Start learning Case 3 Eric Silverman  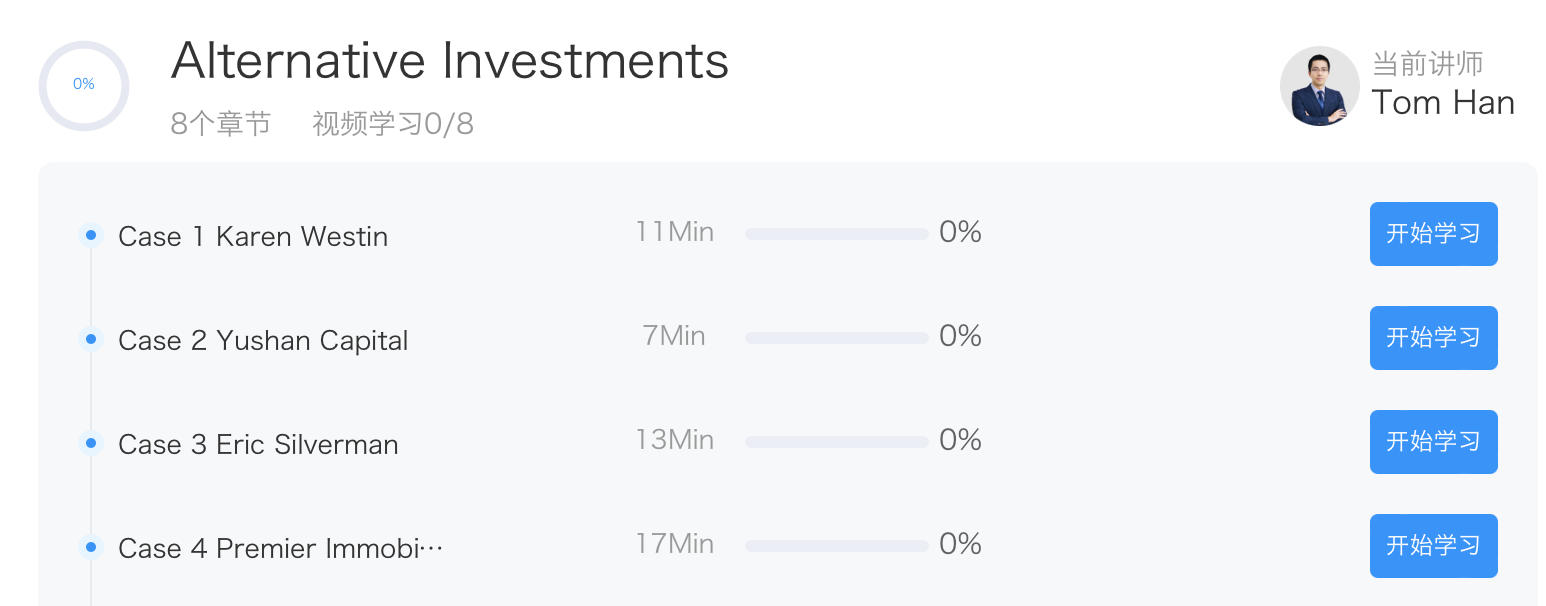1433,442
